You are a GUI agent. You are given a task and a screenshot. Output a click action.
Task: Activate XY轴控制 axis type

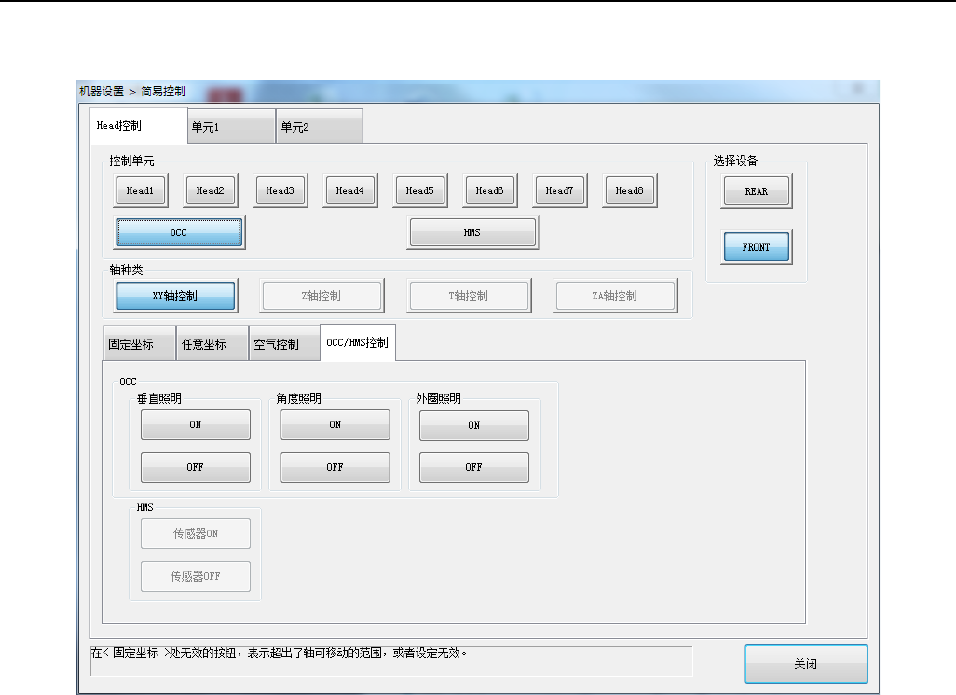tap(176, 296)
